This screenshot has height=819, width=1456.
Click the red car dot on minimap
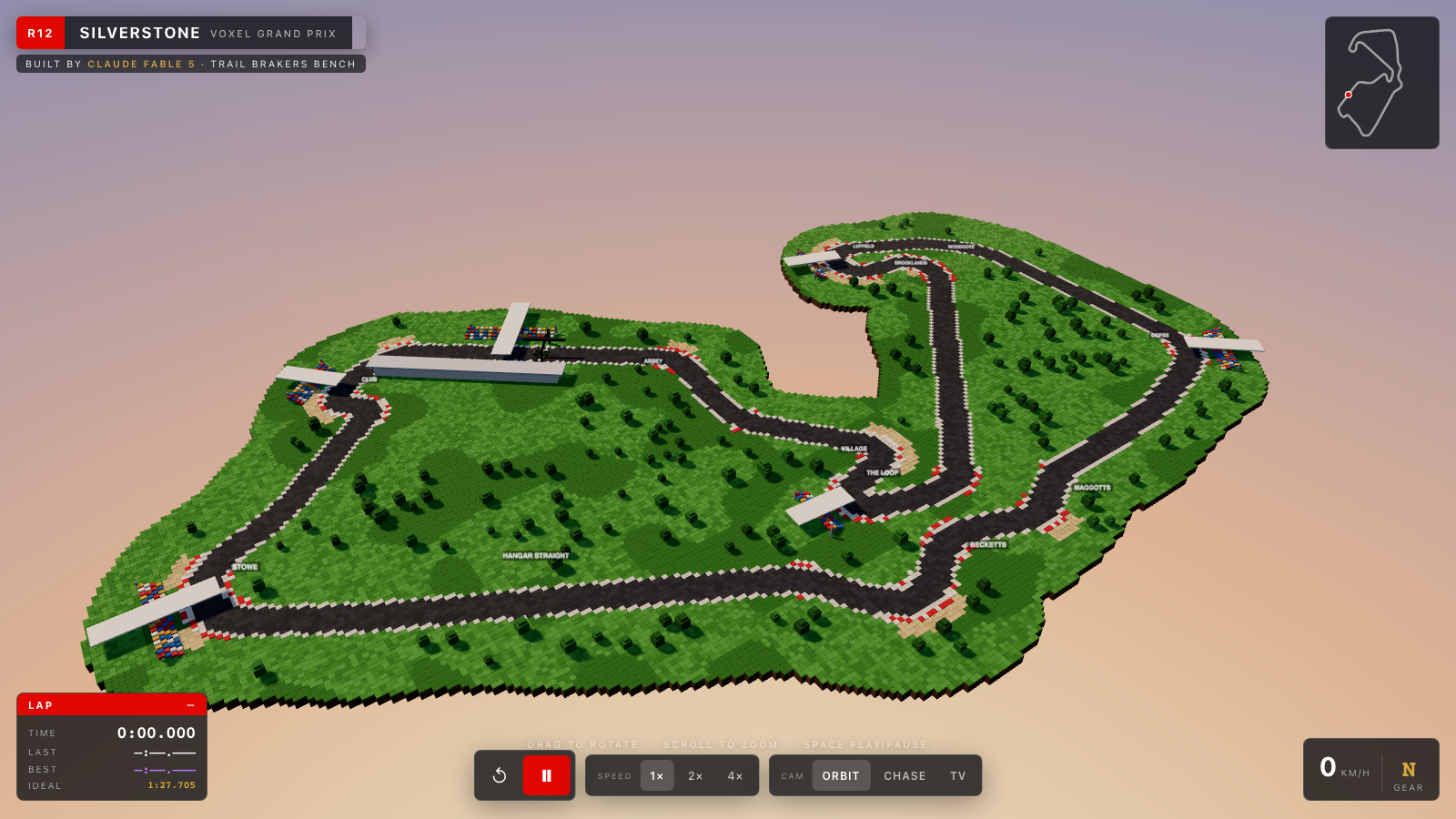(x=1349, y=95)
